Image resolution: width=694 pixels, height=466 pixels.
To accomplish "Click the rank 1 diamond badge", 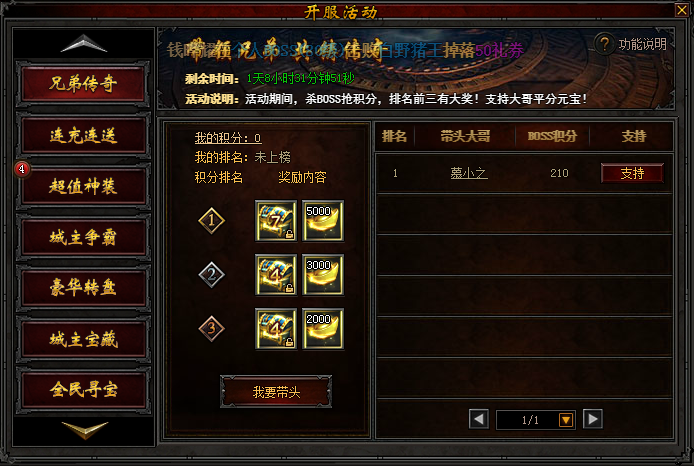I will (211, 220).
